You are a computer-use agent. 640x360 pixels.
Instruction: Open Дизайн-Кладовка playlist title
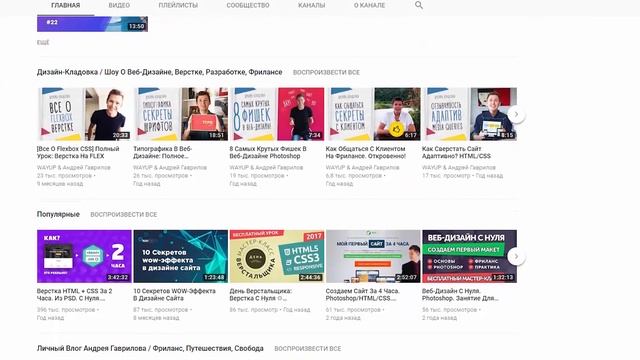point(160,72)
